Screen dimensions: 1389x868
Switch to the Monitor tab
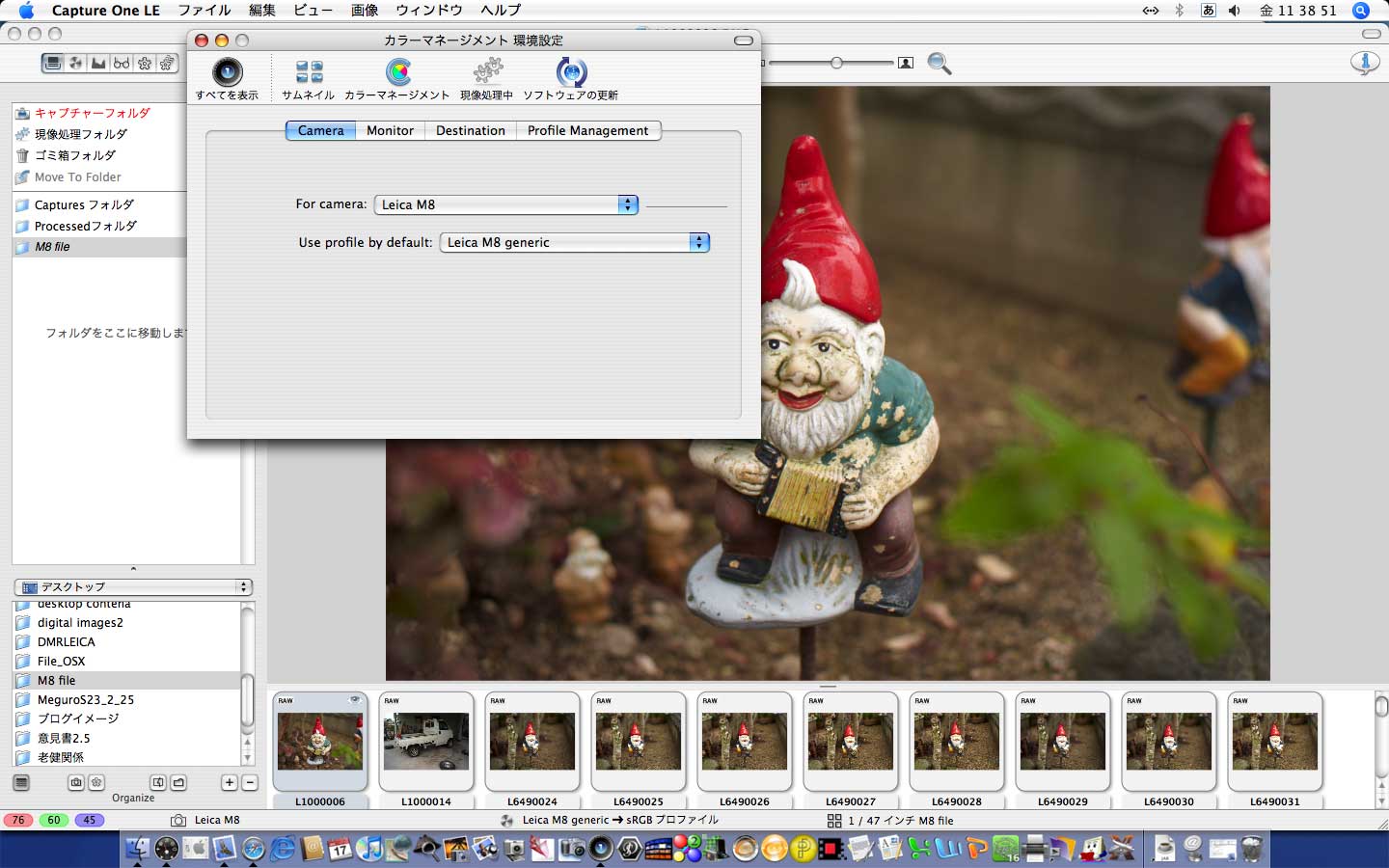[391, 130]
